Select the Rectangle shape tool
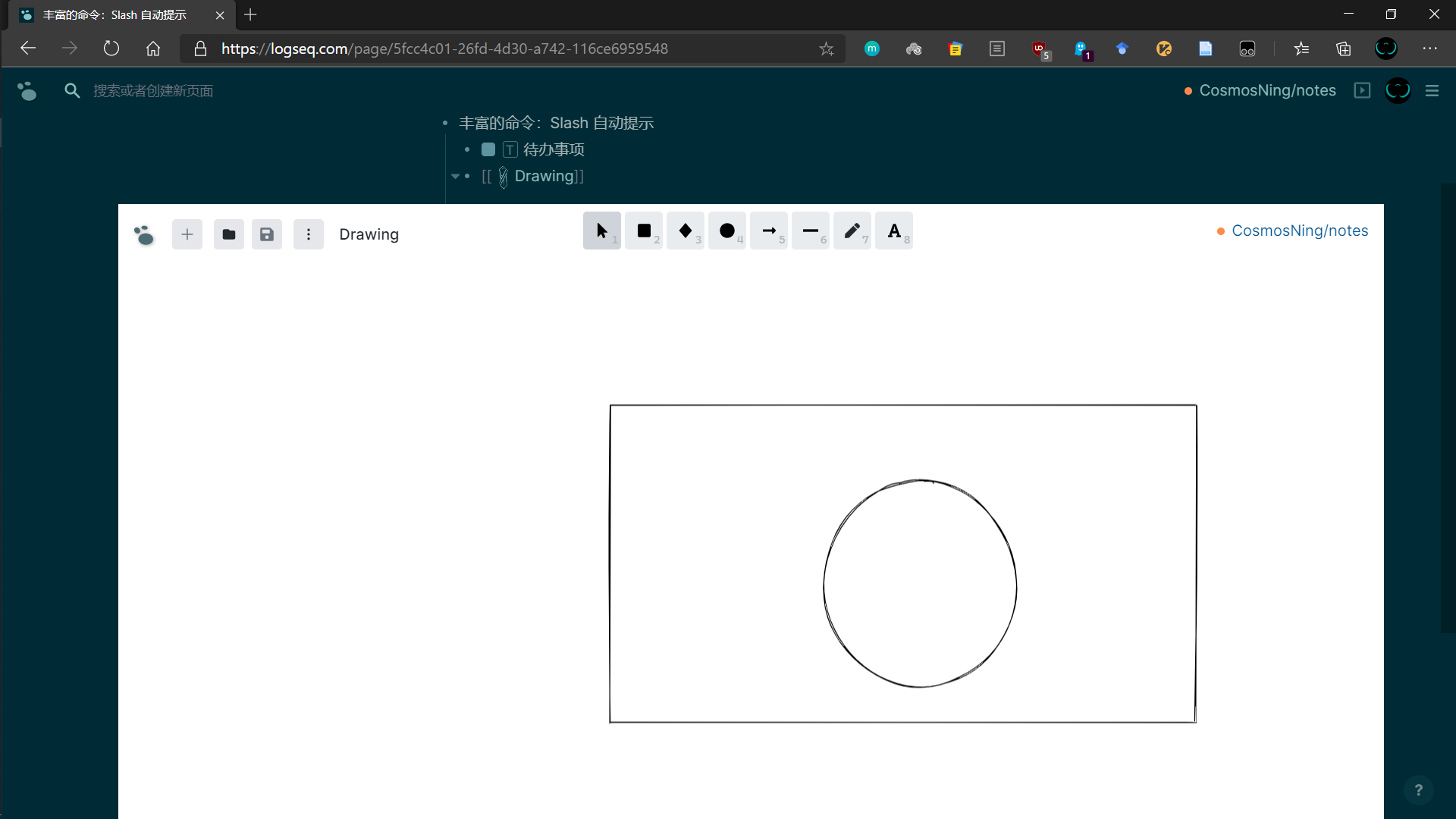This screenshot has height=819, width=1456. [x=644, y=231]
